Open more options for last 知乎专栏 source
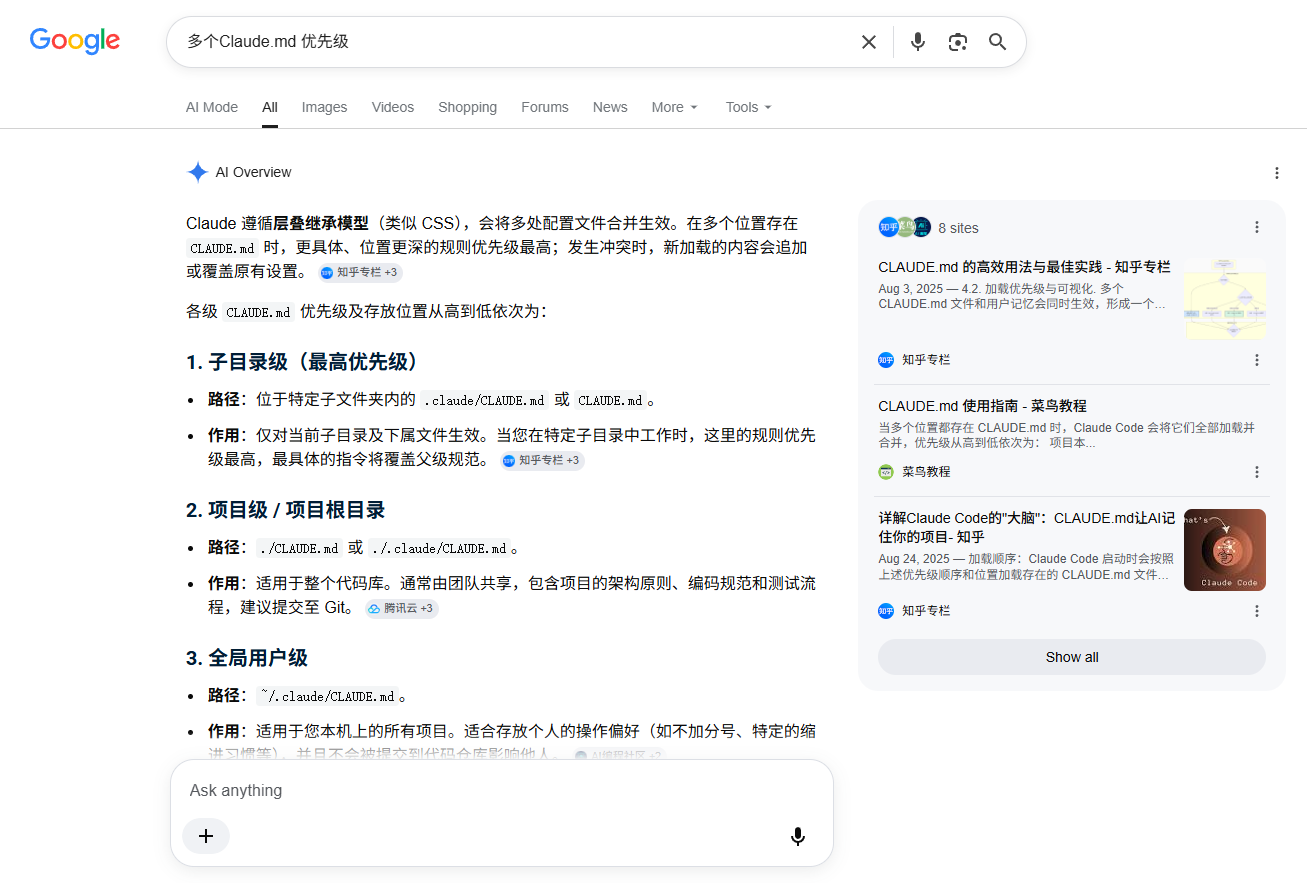The image size is (1307, 883). click(x=1257, y=611)
